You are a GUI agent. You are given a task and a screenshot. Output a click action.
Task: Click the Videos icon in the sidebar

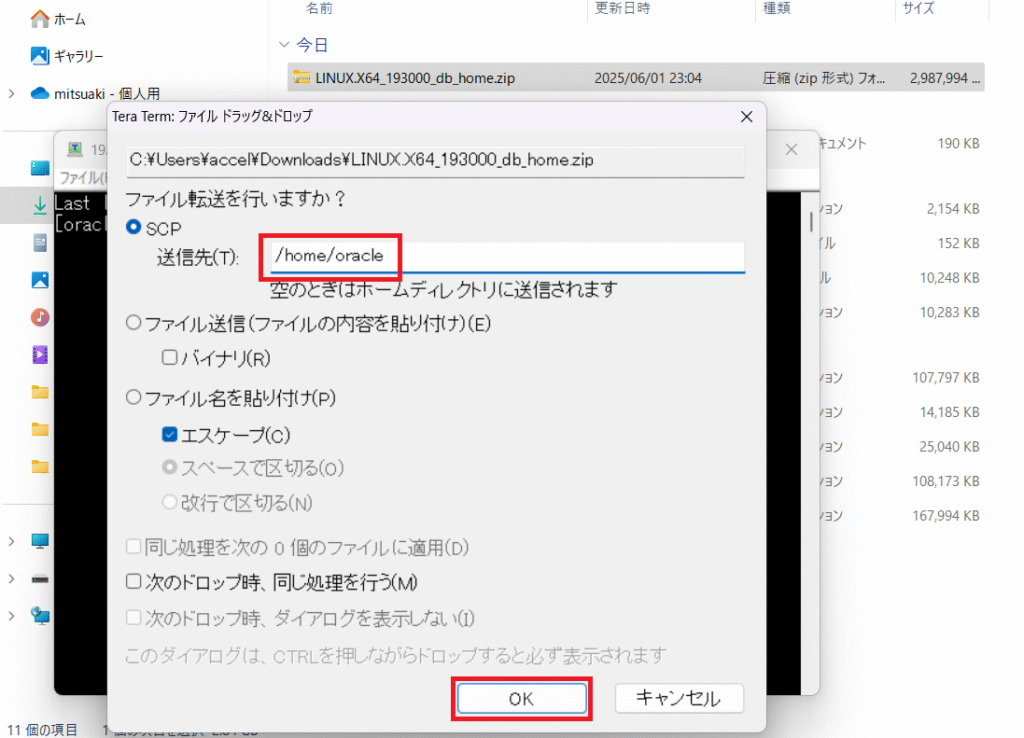coord(40,353)
